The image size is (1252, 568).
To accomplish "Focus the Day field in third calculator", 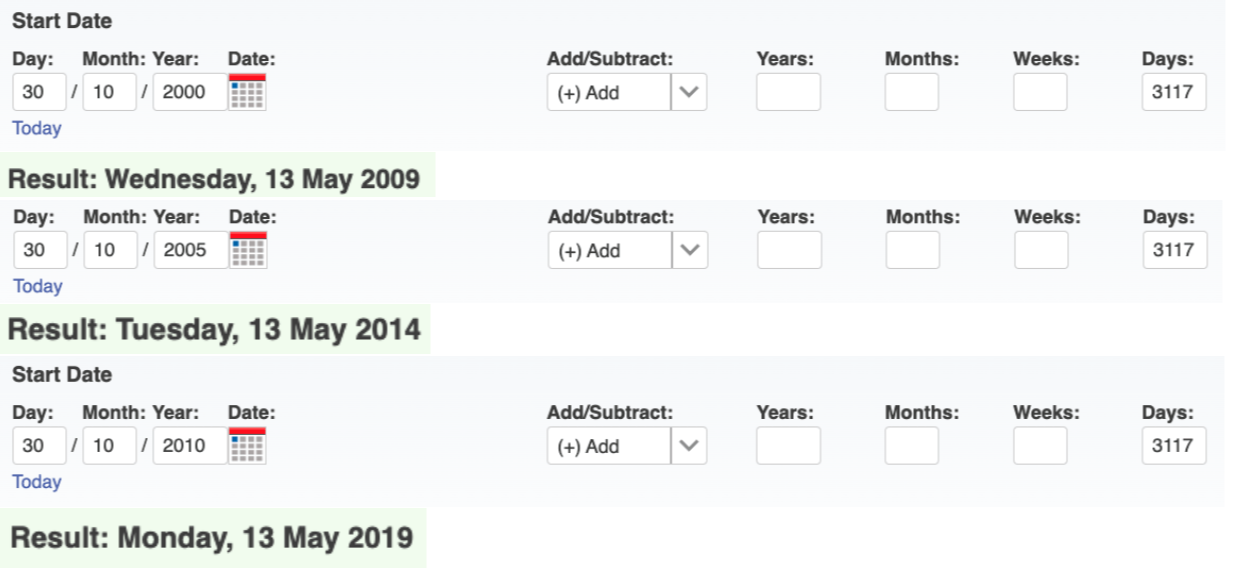I will [x=39, y=446].
